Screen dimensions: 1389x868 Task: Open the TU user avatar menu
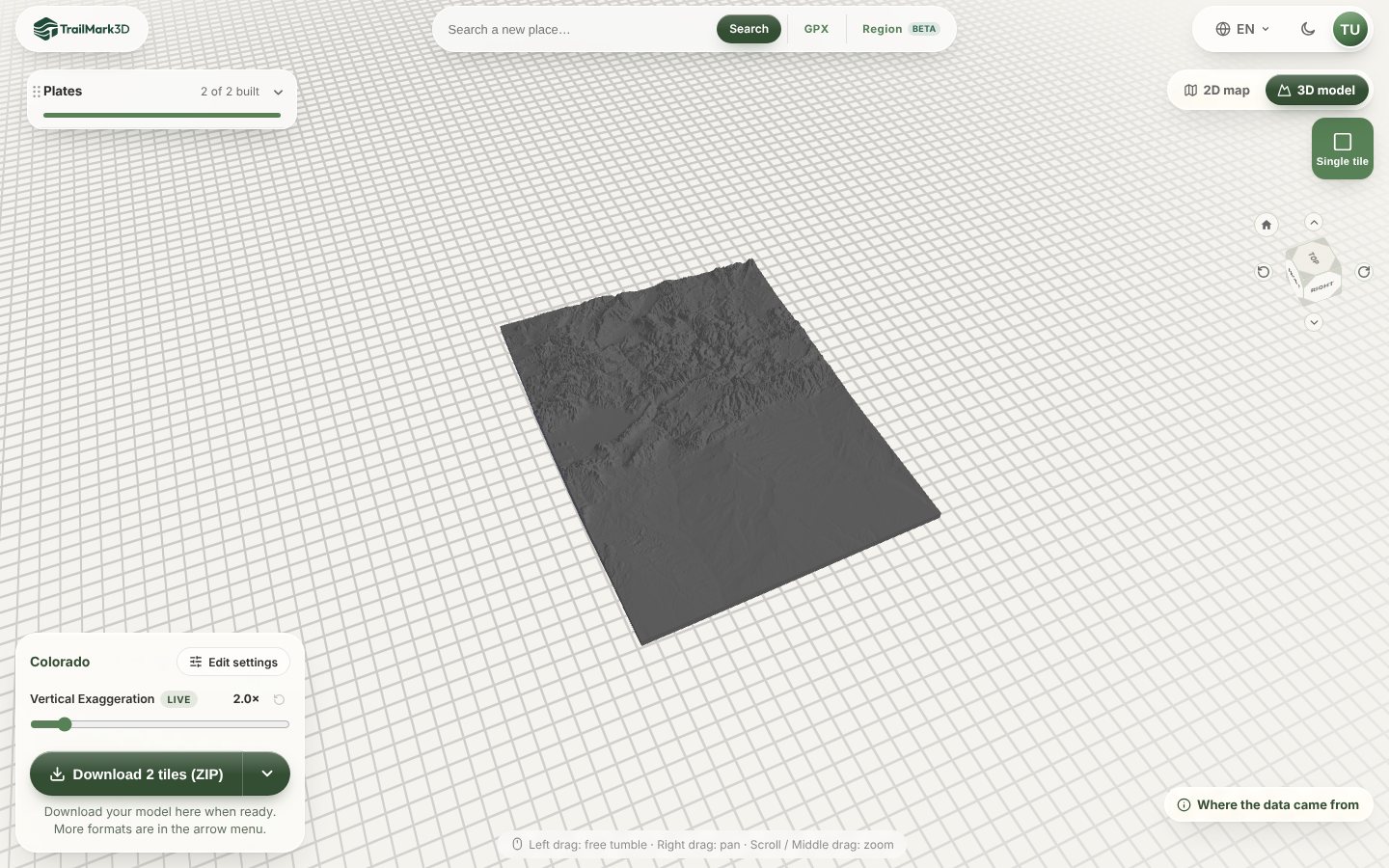[x=1349, y=29]
